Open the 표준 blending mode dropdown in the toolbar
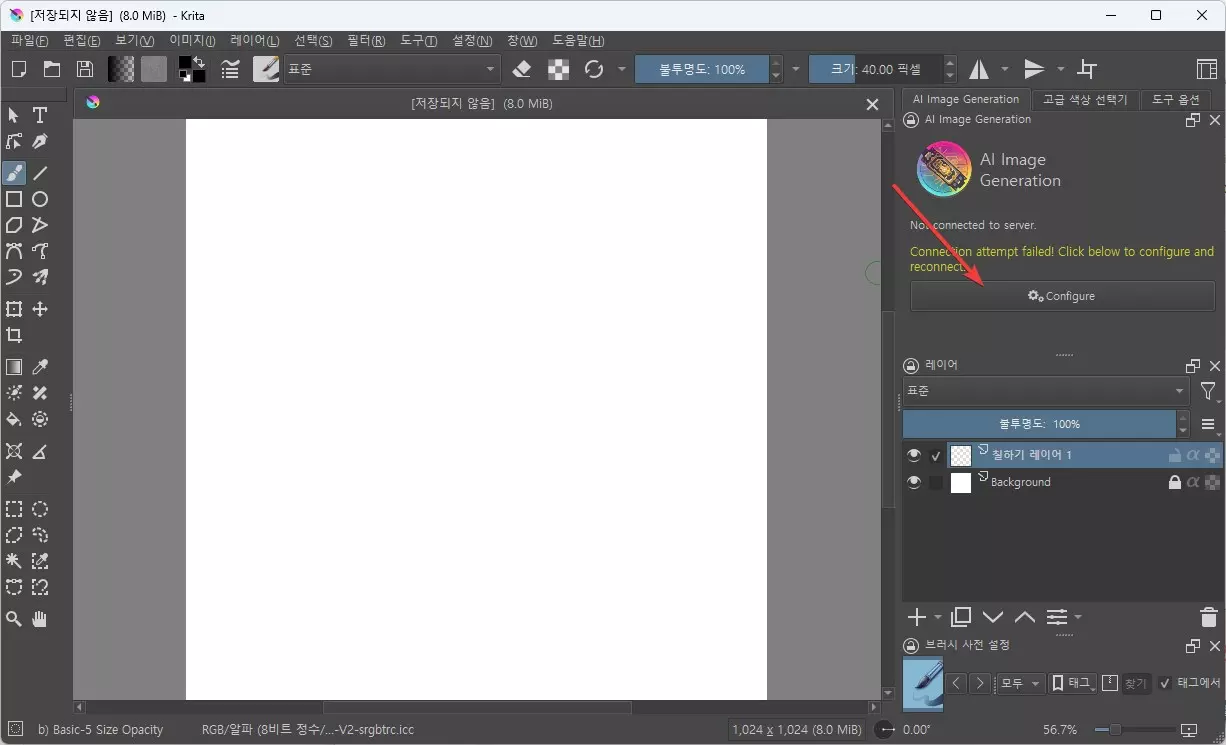 (x=390, y=69)
